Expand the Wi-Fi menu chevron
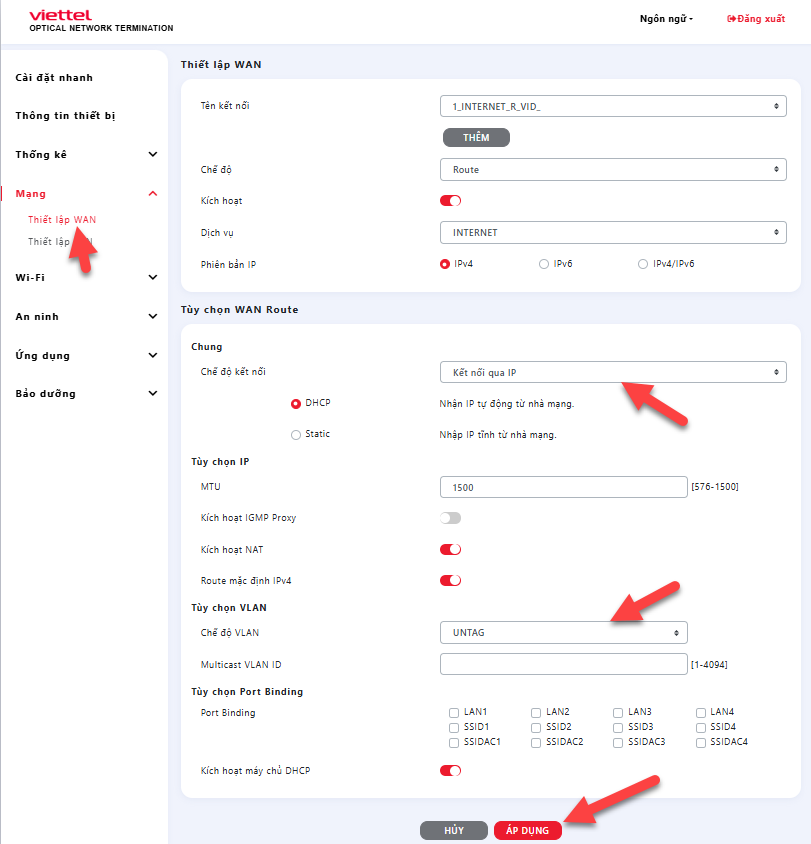Image resolution: width=811 pixels, height=844 pixels. [153, 278]
